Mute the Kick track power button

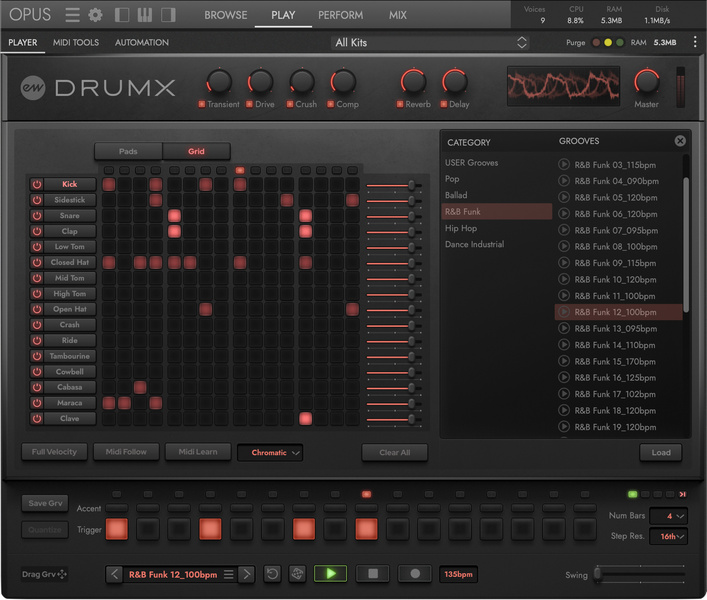(37, 184)
